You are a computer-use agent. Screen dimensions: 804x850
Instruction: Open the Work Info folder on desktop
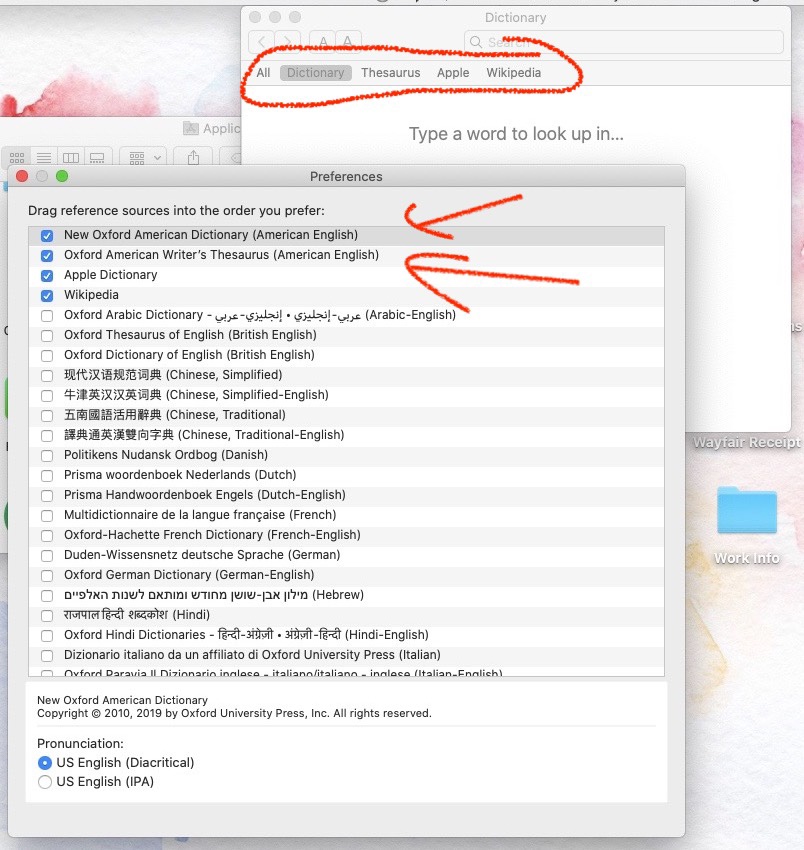(747, 511)
